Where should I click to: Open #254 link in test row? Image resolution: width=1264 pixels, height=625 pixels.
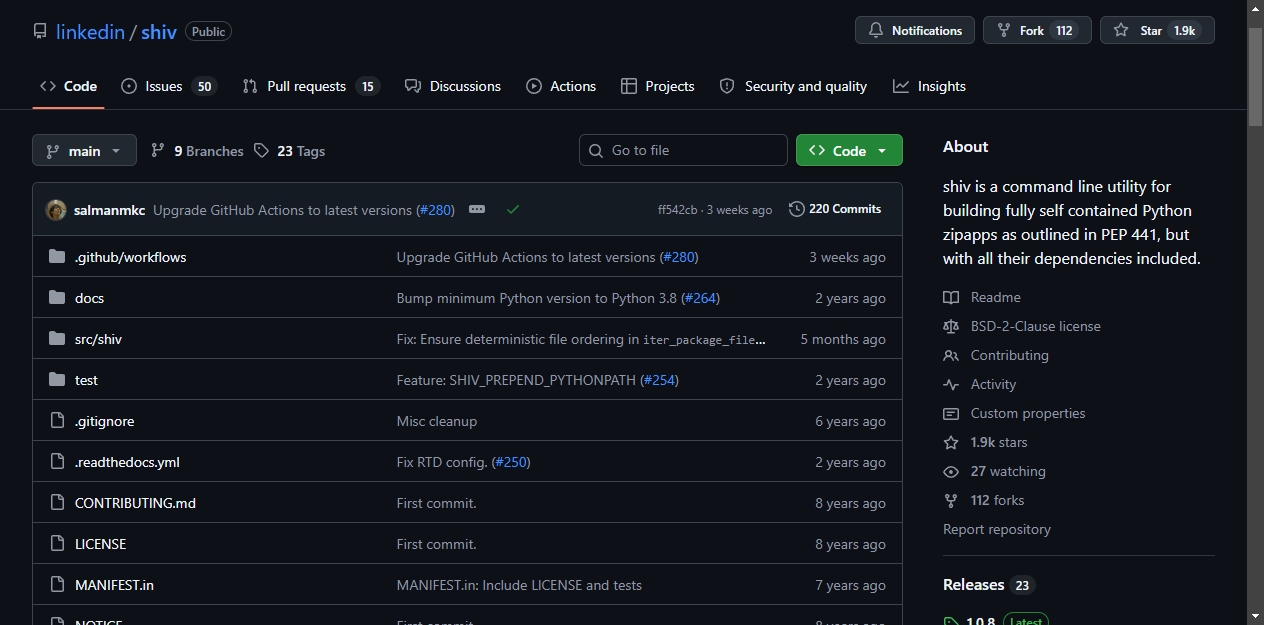tap(659, 380)
